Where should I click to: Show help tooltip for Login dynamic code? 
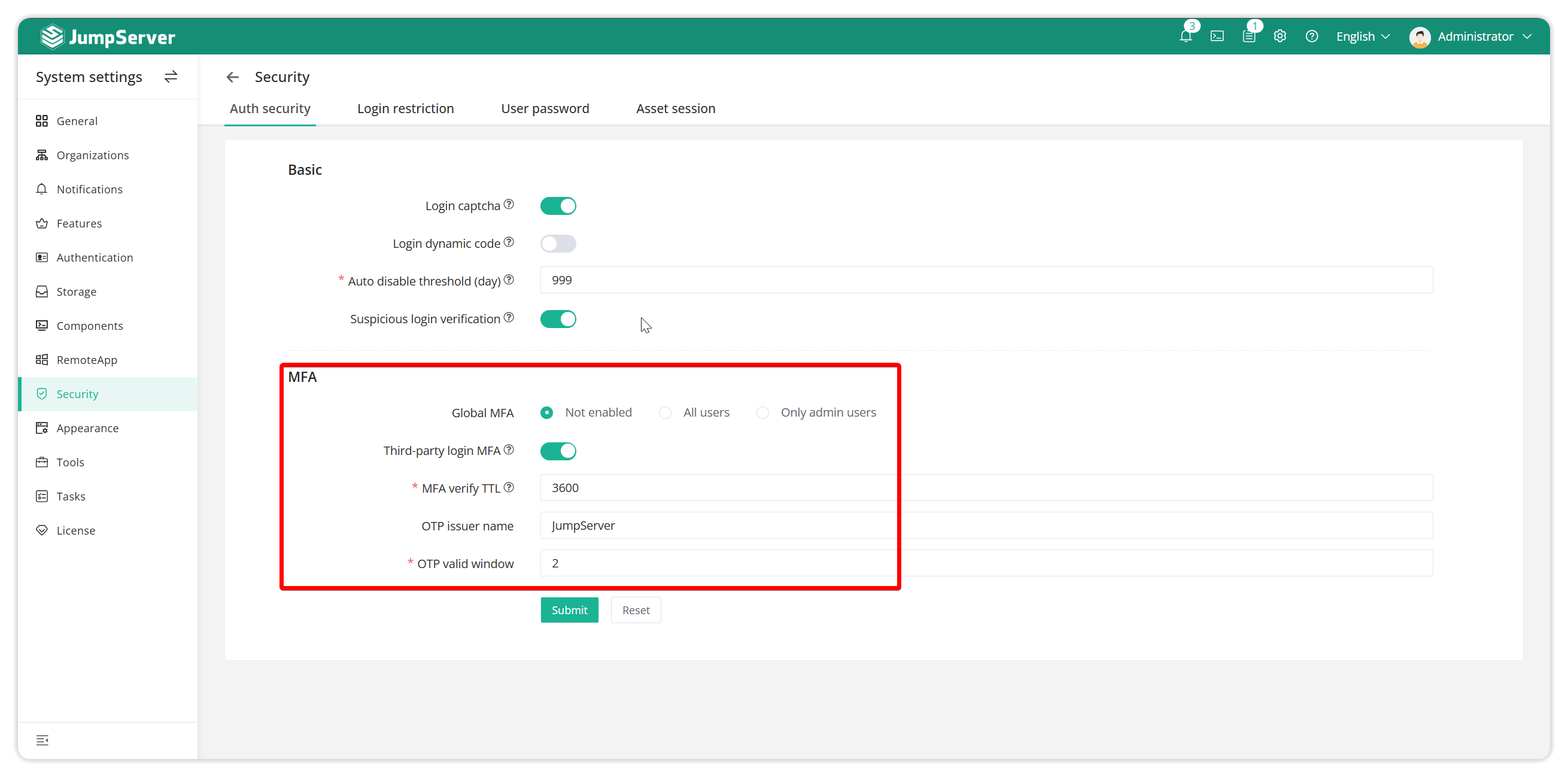[x=509, y=242]
